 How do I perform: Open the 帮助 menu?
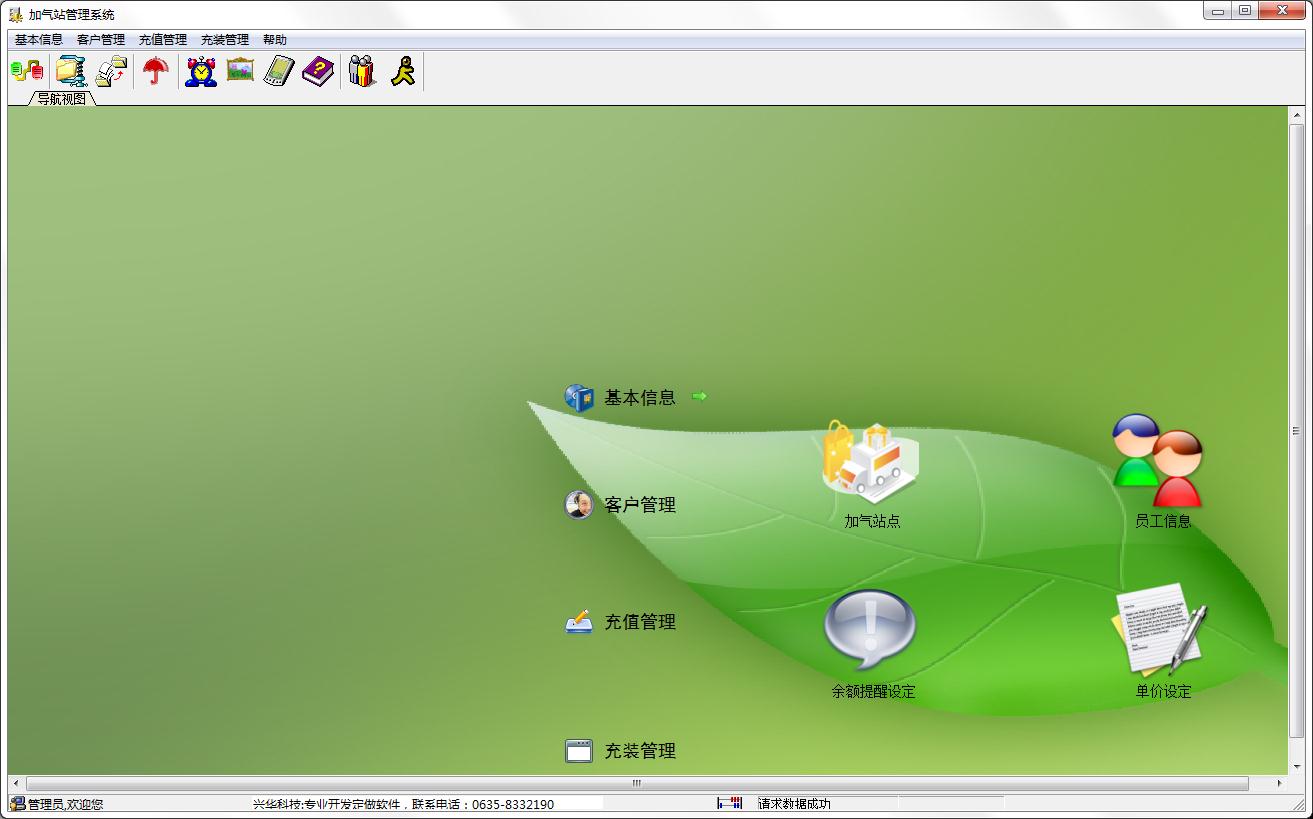pyautogui.click(x=275, y=40)
